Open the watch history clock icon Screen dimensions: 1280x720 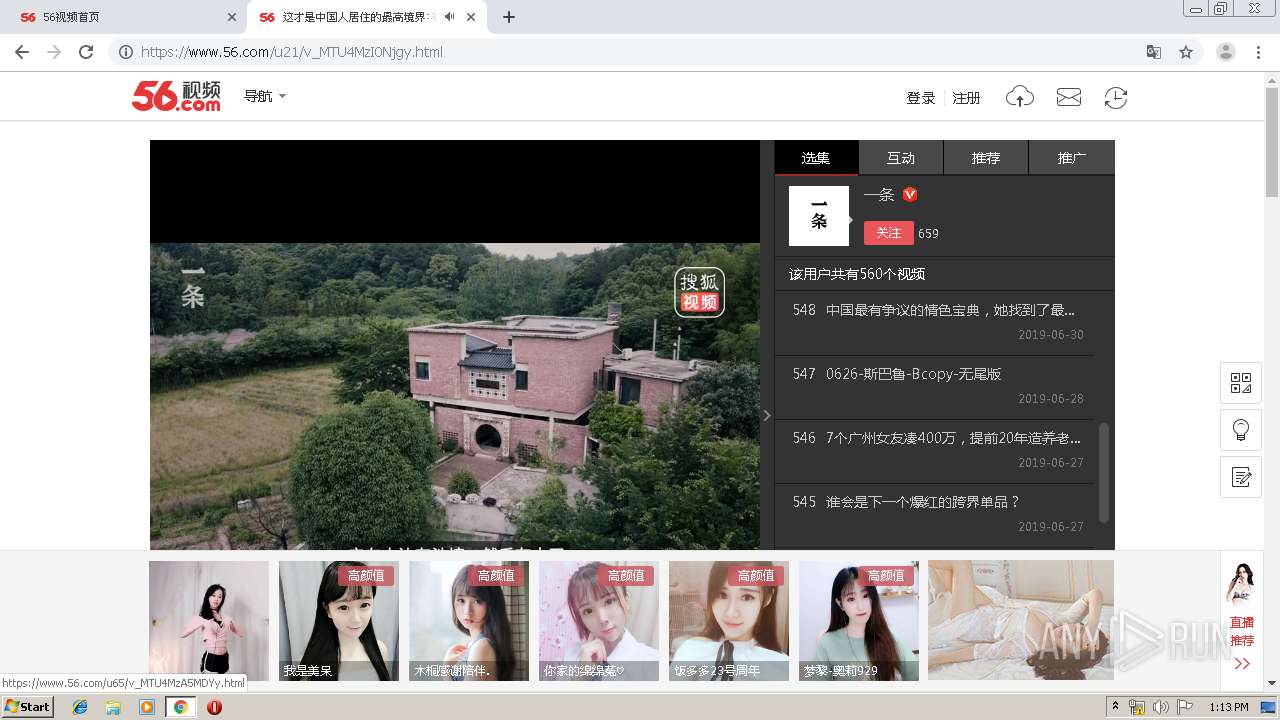1116,97
